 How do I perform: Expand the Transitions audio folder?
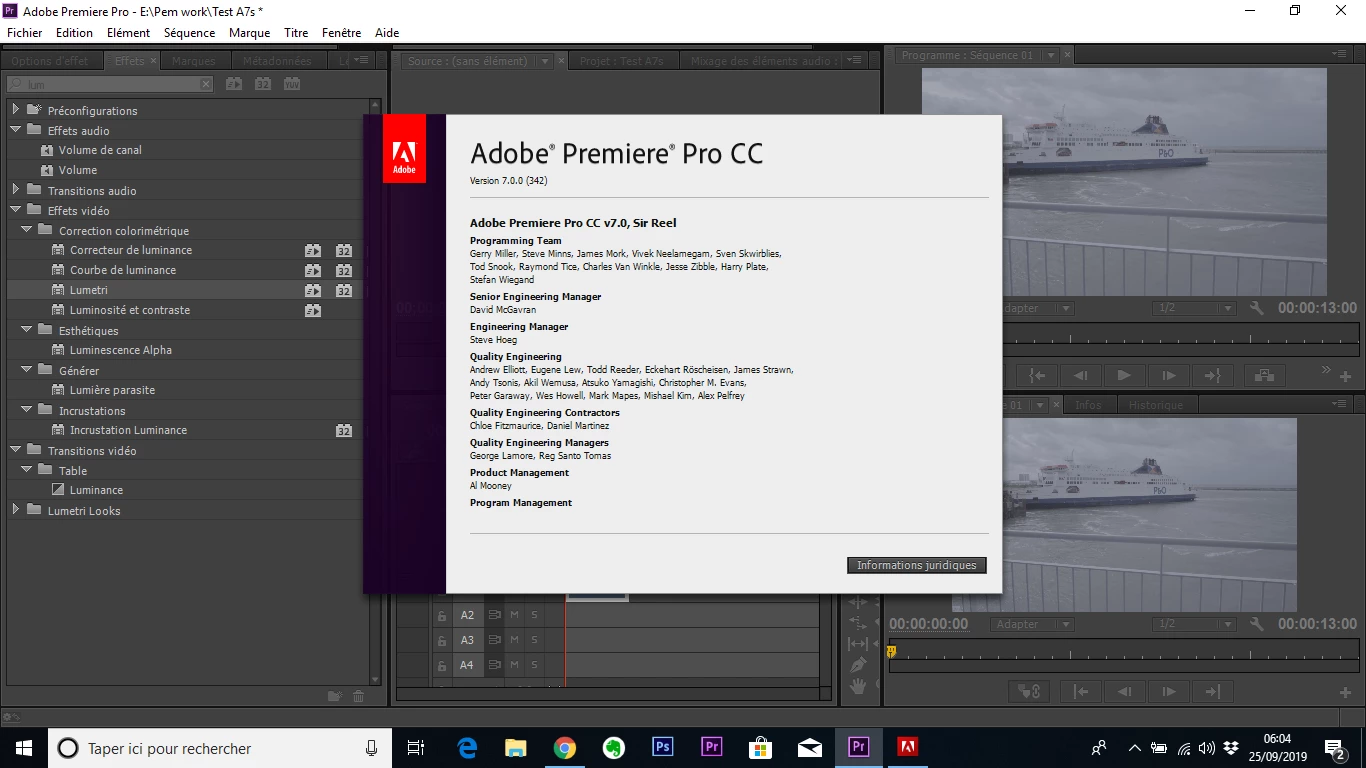16,189
